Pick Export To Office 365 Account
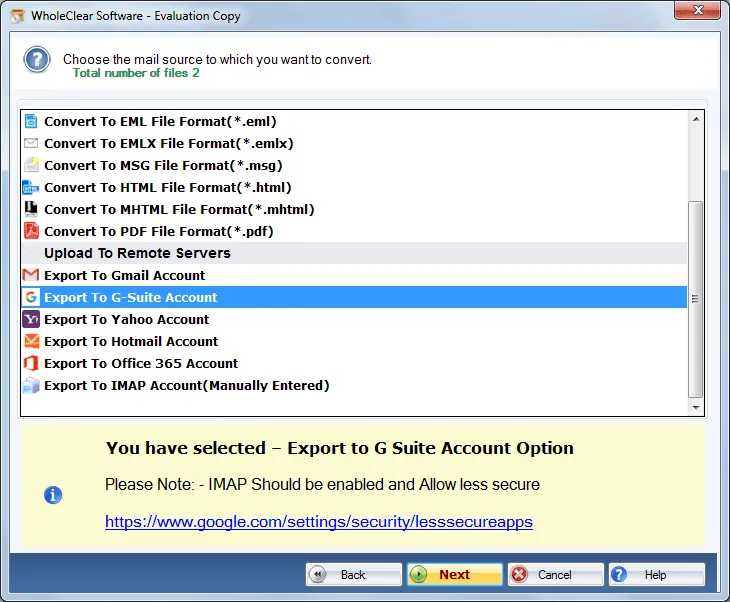The width and height of the screenshot is (730, 602). pyautogui.click(x=354, y=363)
